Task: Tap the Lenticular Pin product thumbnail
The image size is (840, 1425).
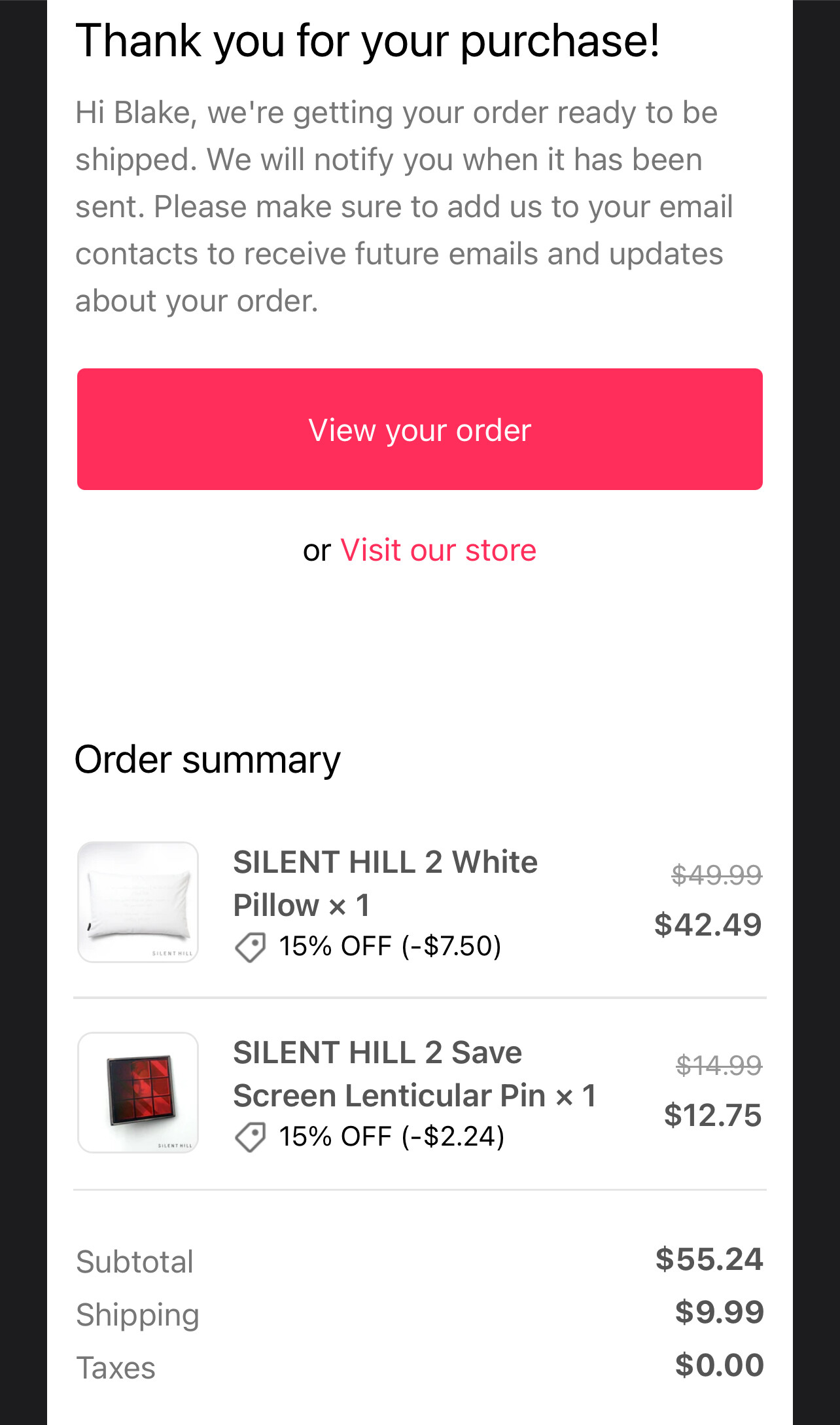Action: coord(138,1092)
